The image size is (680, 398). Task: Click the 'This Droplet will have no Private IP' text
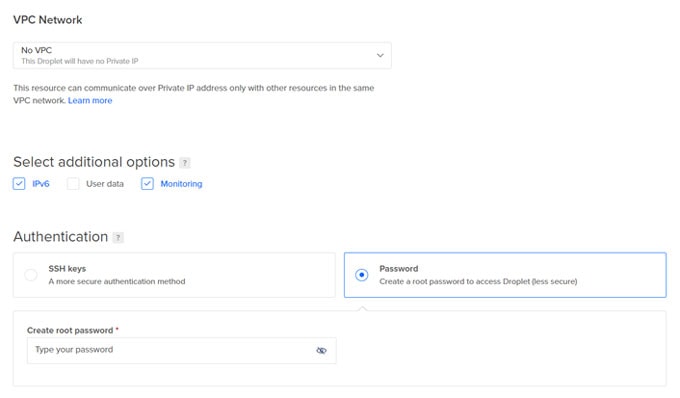point(80,61)
